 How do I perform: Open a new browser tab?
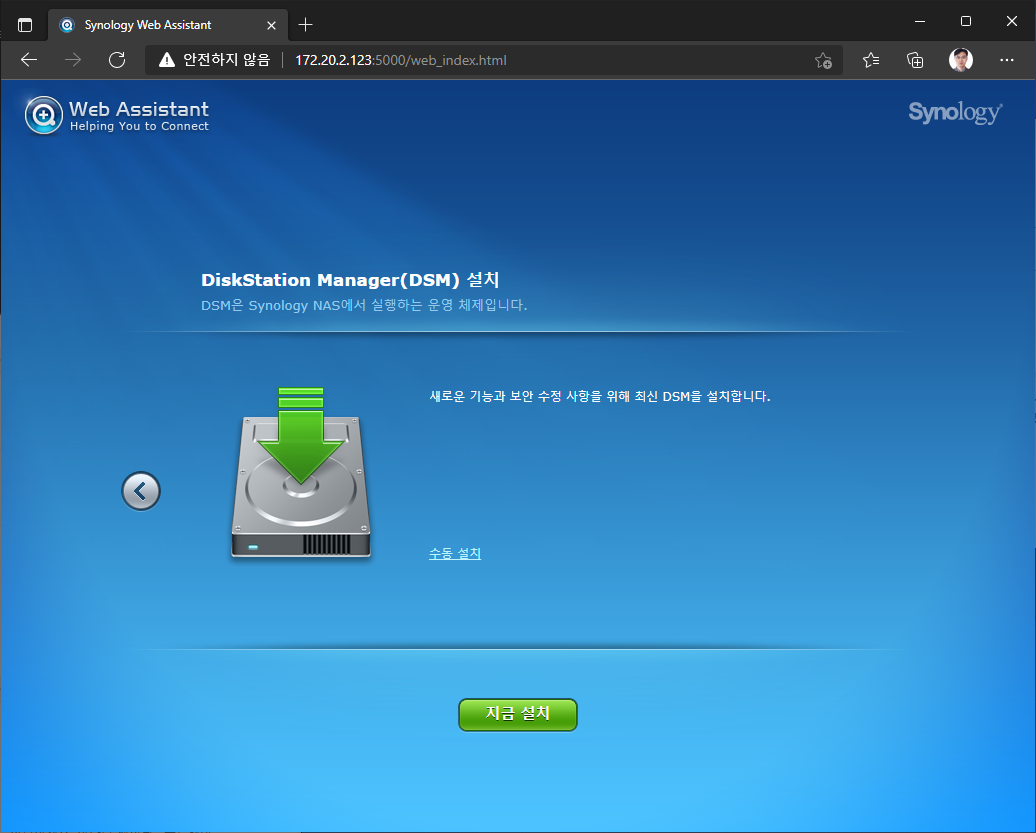tap(305, 25)
